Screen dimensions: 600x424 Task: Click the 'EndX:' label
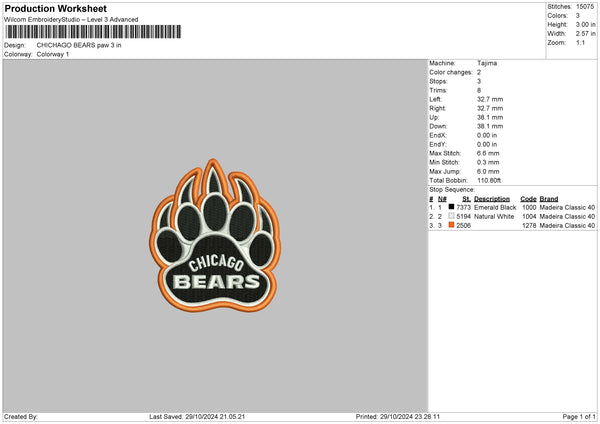[x=438, y=135]
